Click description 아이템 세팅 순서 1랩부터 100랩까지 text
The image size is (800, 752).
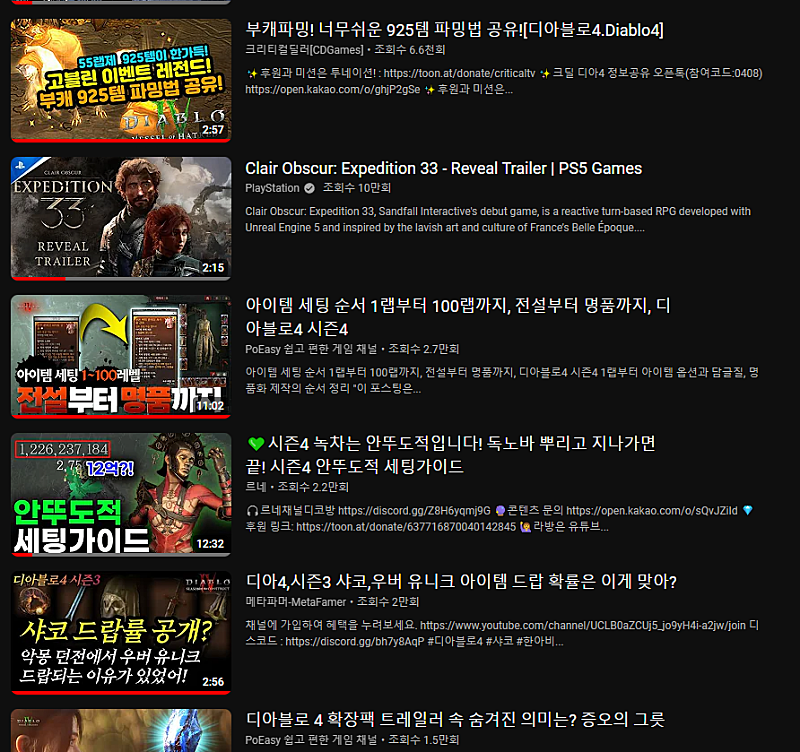(502, 381)
